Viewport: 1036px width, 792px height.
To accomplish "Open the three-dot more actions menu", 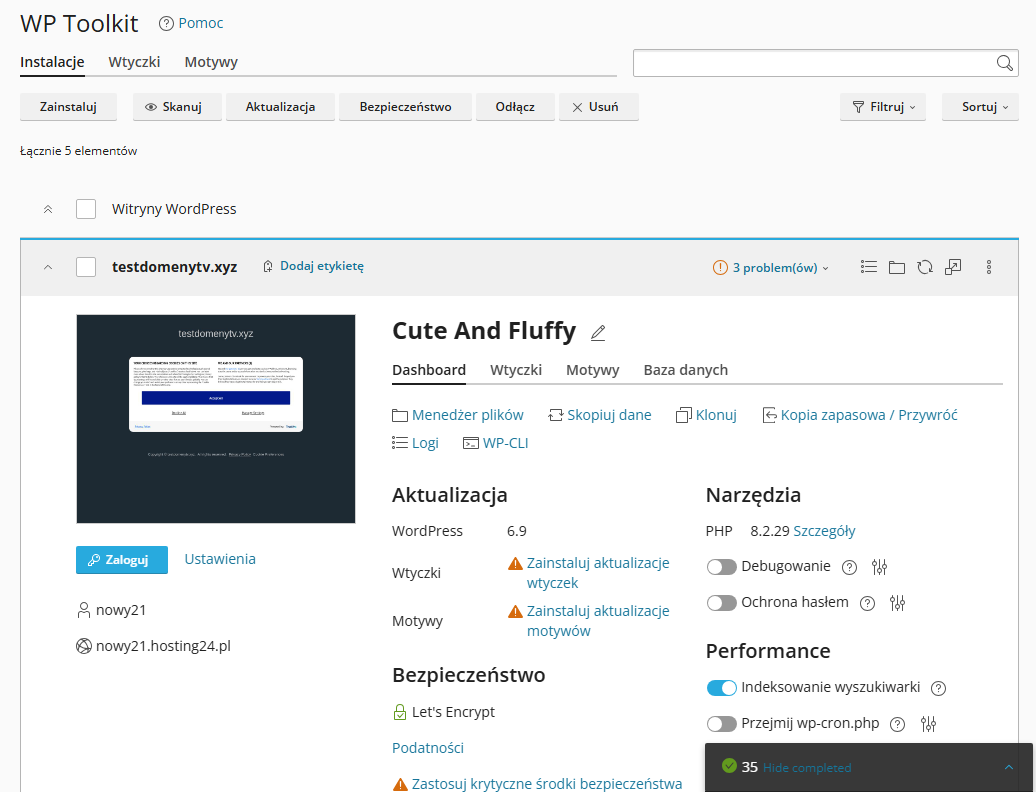I will (x=989, y=267).
